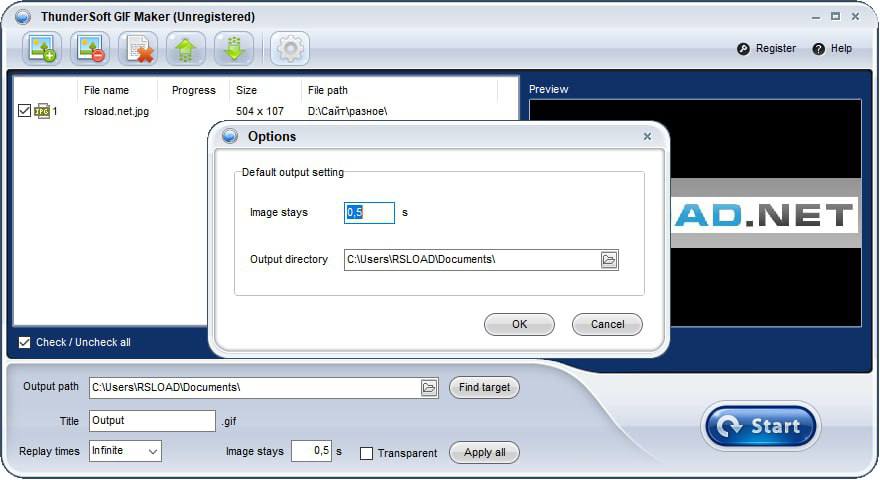Click the Image stays field in Options
The image size is (880, 480).
point(369,212)
